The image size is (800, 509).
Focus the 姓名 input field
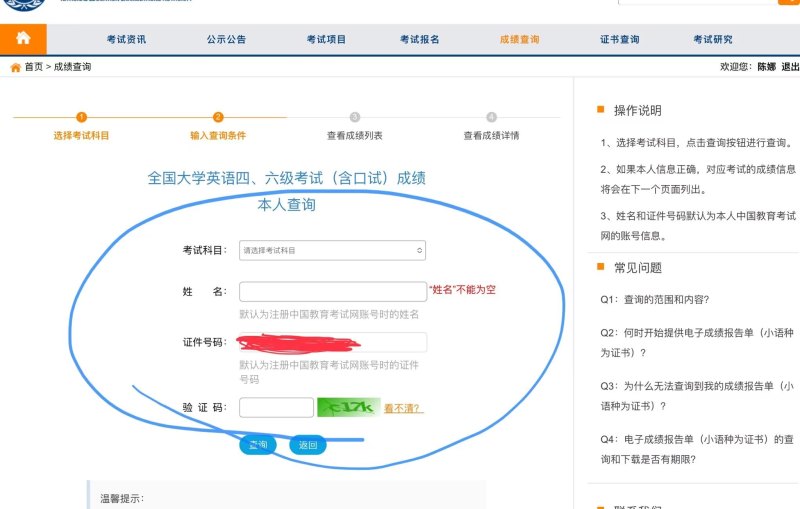click(333, 292)
